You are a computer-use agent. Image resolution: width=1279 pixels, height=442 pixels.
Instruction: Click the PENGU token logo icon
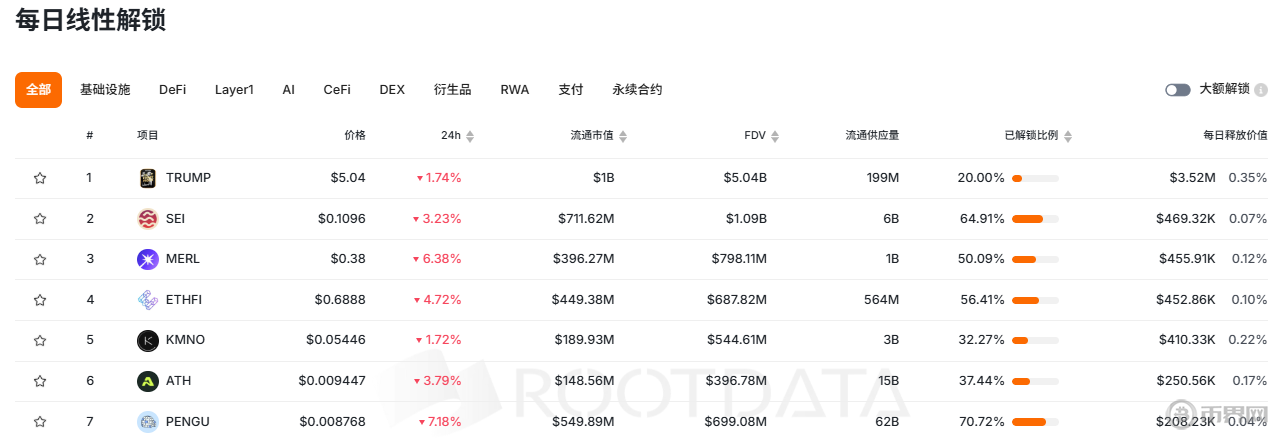[147, 422]
